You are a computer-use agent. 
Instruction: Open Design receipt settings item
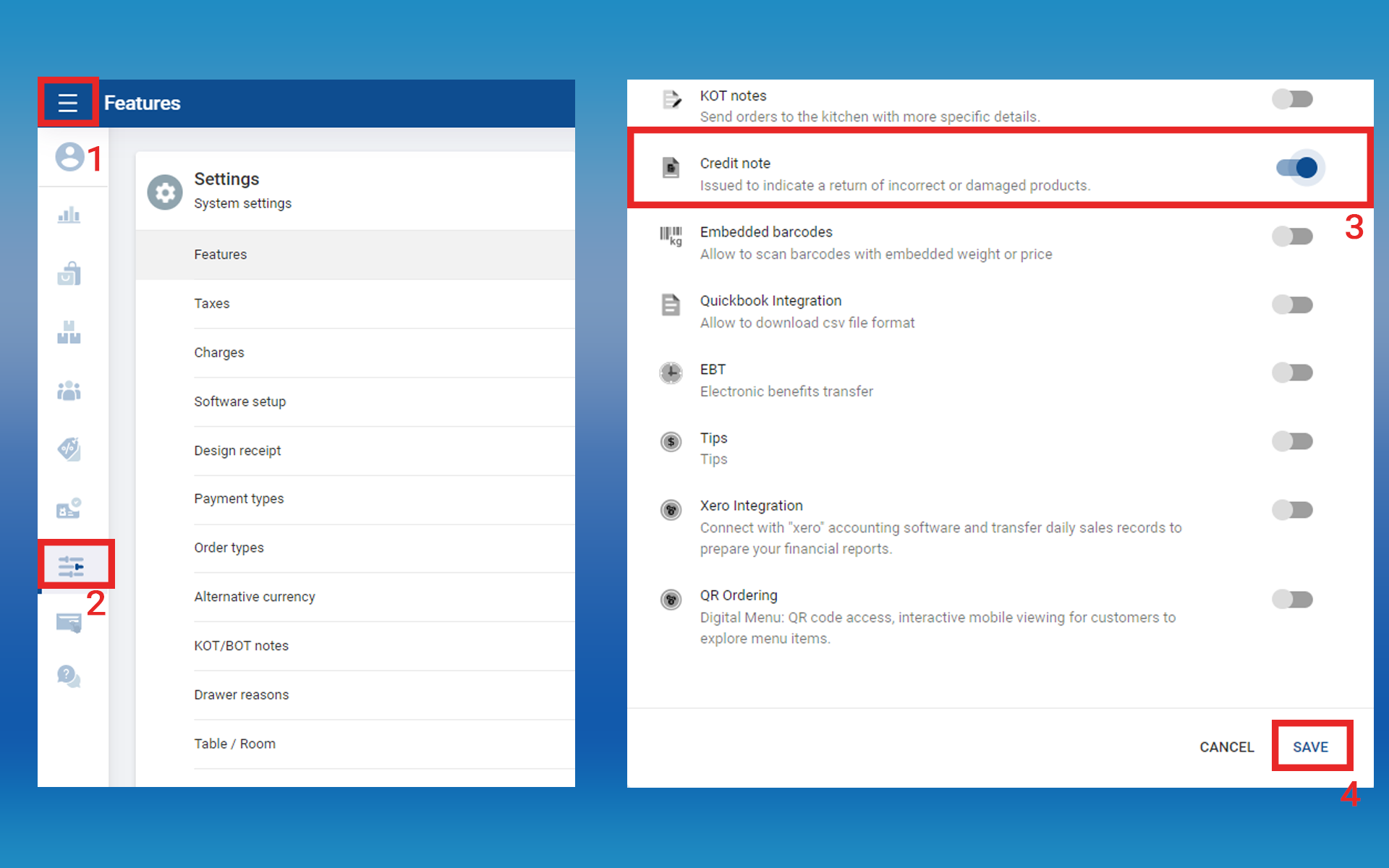tap(237, 451)
